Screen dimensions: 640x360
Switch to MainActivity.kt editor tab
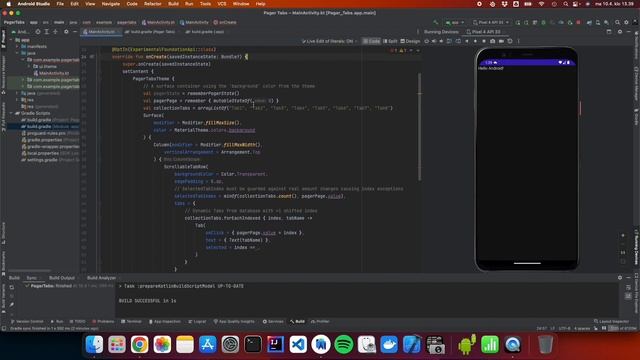click(101, 32)
